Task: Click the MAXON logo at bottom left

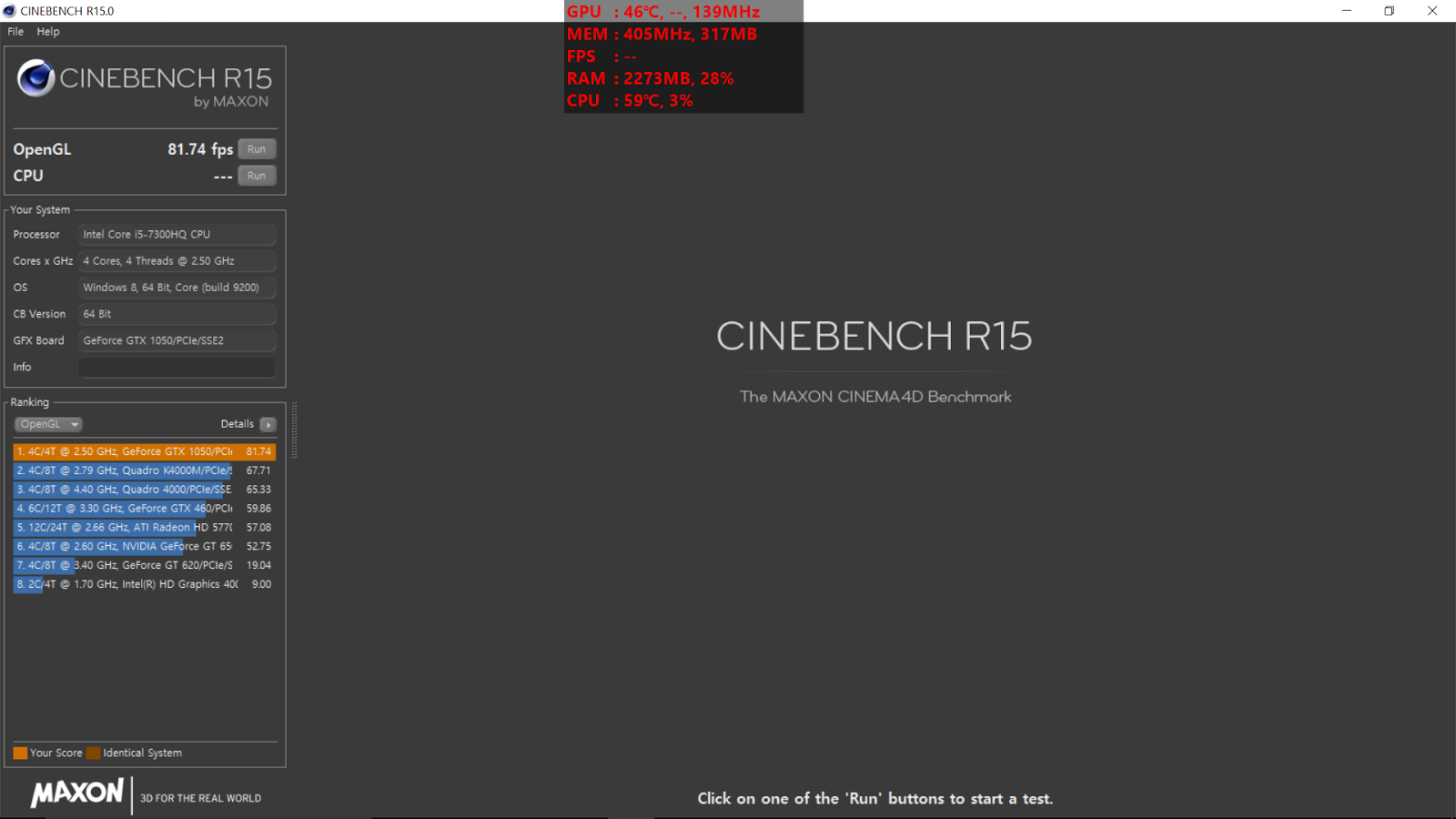Action: pos(77,794)
